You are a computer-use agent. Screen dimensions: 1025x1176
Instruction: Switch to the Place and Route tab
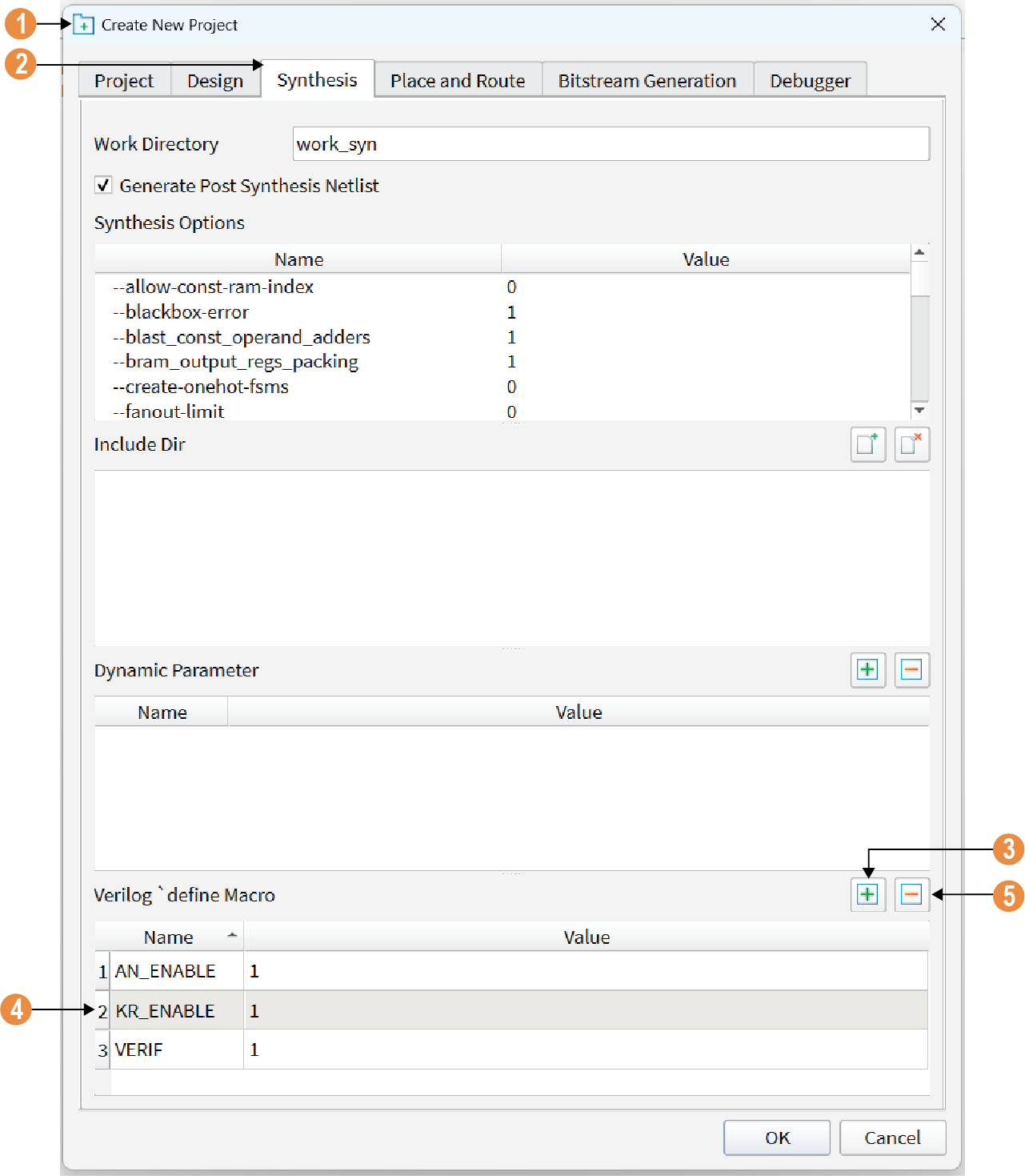coord(458,81)
